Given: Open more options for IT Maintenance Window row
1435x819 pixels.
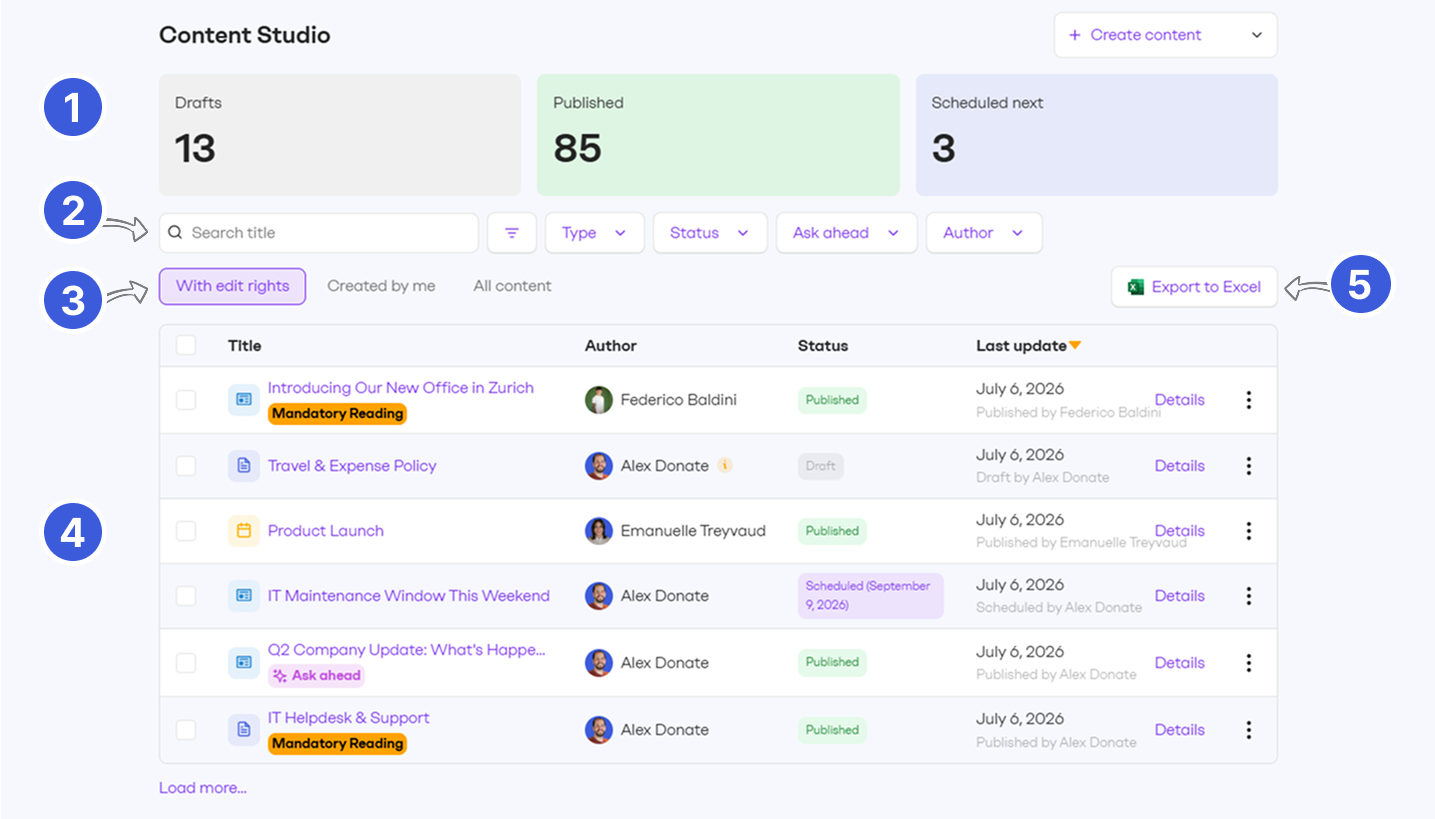Looking at the screenshot, I should click(x=1248, y=596).
